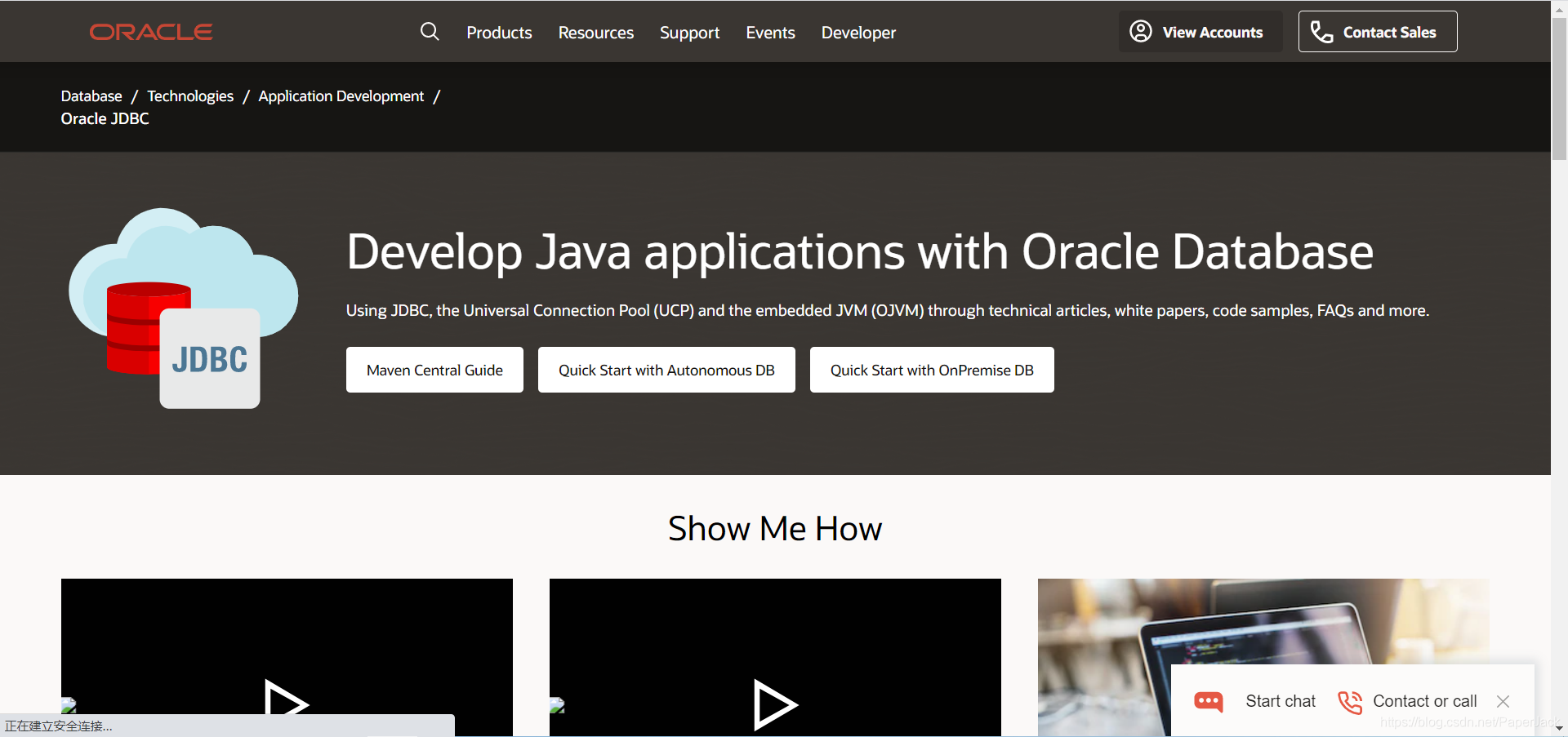Image resolution: width=1568 pixels, height=737 pixels.
Task: Open the site search magnifier
Action: pyautogui.click(x=430, y=32)
